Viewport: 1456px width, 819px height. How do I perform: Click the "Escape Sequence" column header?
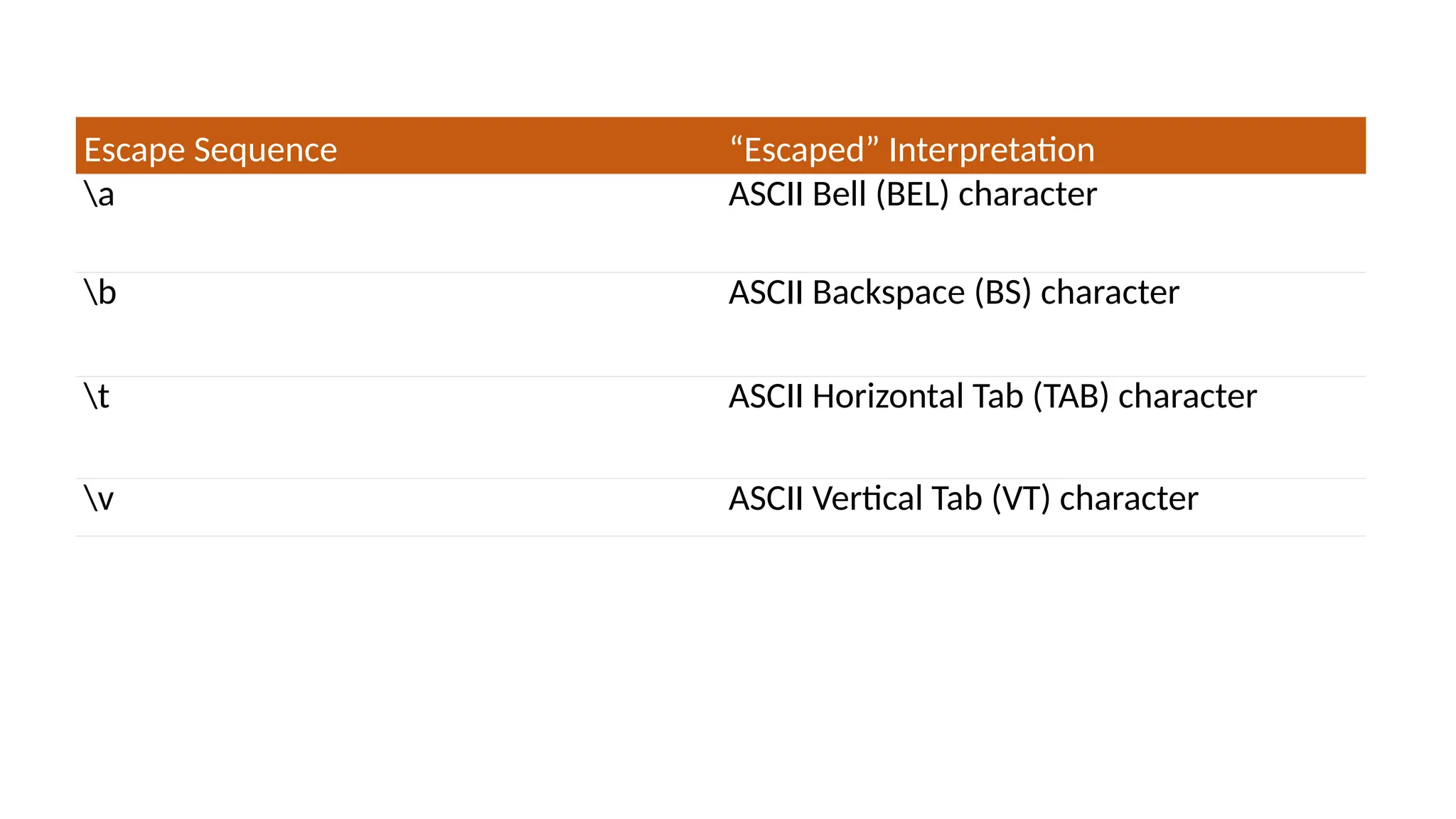pos(210,150)
